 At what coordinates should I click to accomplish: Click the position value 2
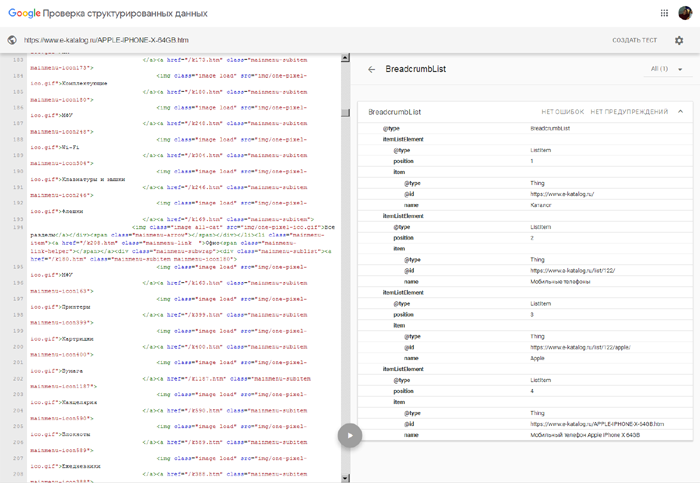pos(532,238)
